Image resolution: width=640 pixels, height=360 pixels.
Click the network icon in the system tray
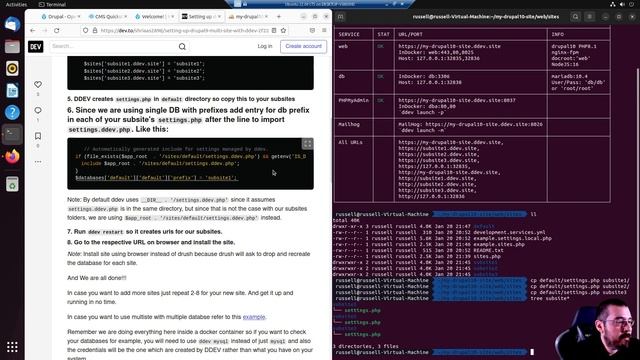coord(612,4)
